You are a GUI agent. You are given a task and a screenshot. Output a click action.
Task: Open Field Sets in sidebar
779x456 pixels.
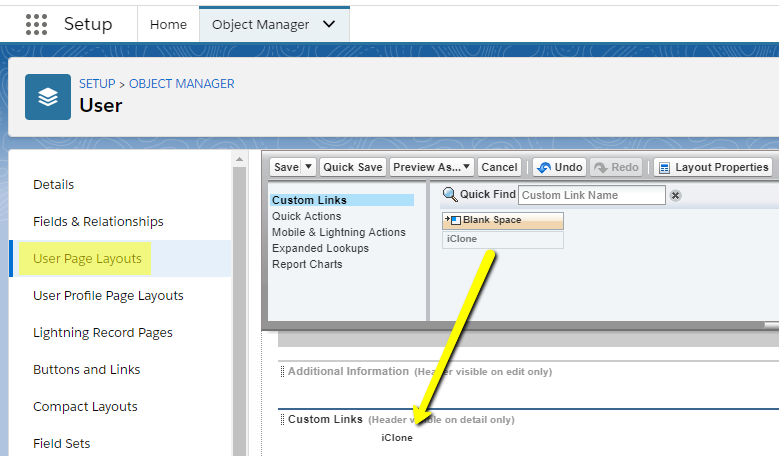[62, 443]
